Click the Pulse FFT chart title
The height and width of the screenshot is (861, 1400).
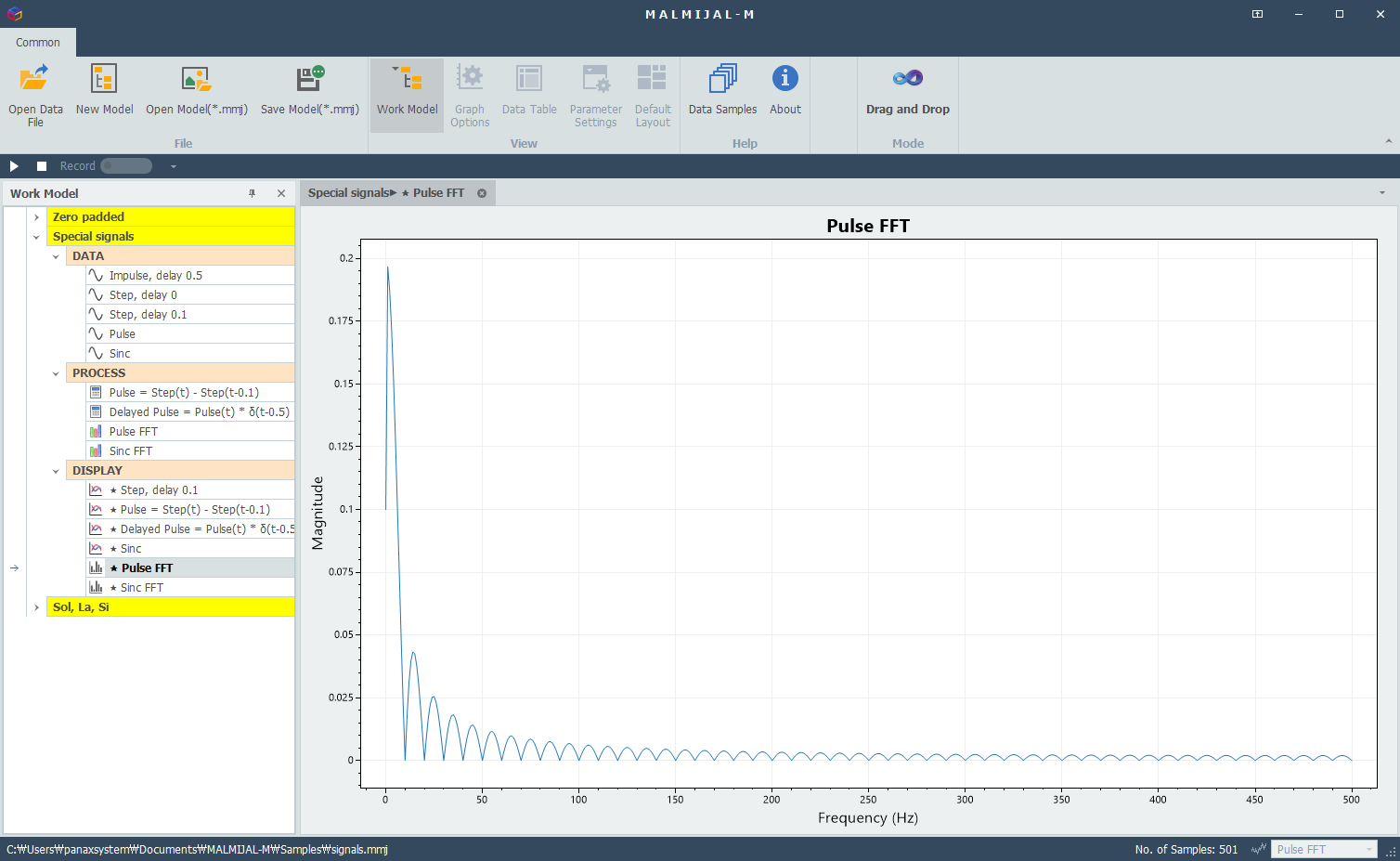pyautogui.click(x=868, y=226)
